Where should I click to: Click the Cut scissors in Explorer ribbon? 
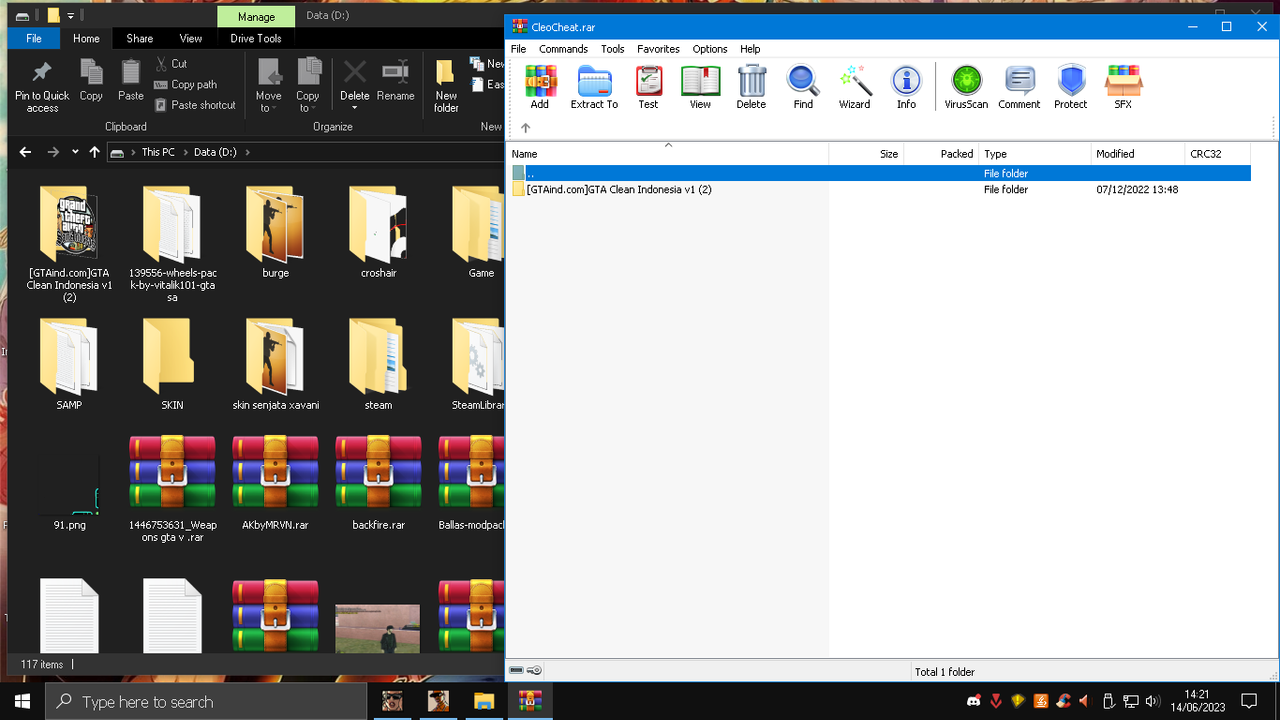[171, 64]
